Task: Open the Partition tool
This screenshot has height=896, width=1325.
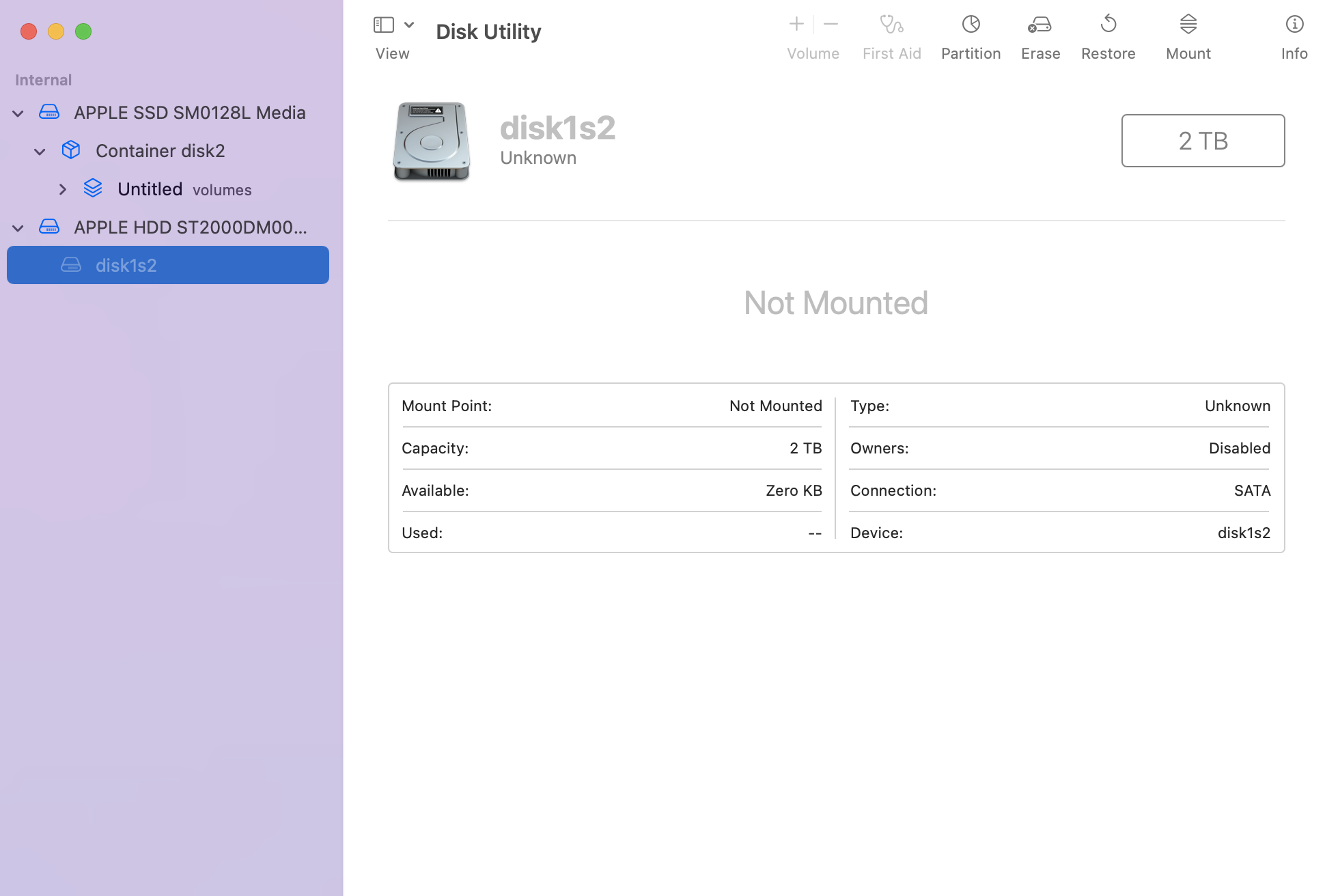Action: pyautogui.click(x=971, y=25)
